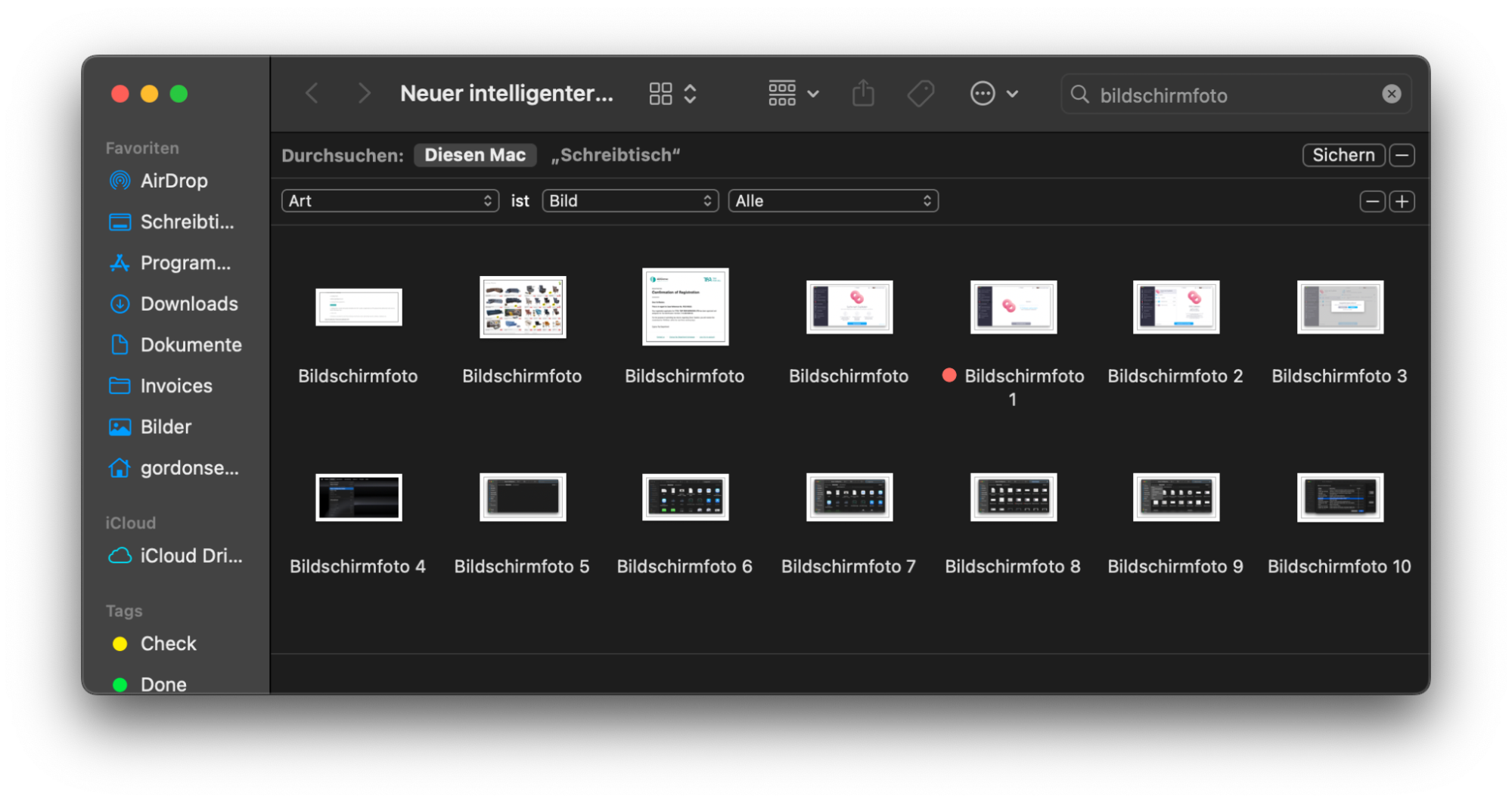Click the Sichern button

[1343, 155]
